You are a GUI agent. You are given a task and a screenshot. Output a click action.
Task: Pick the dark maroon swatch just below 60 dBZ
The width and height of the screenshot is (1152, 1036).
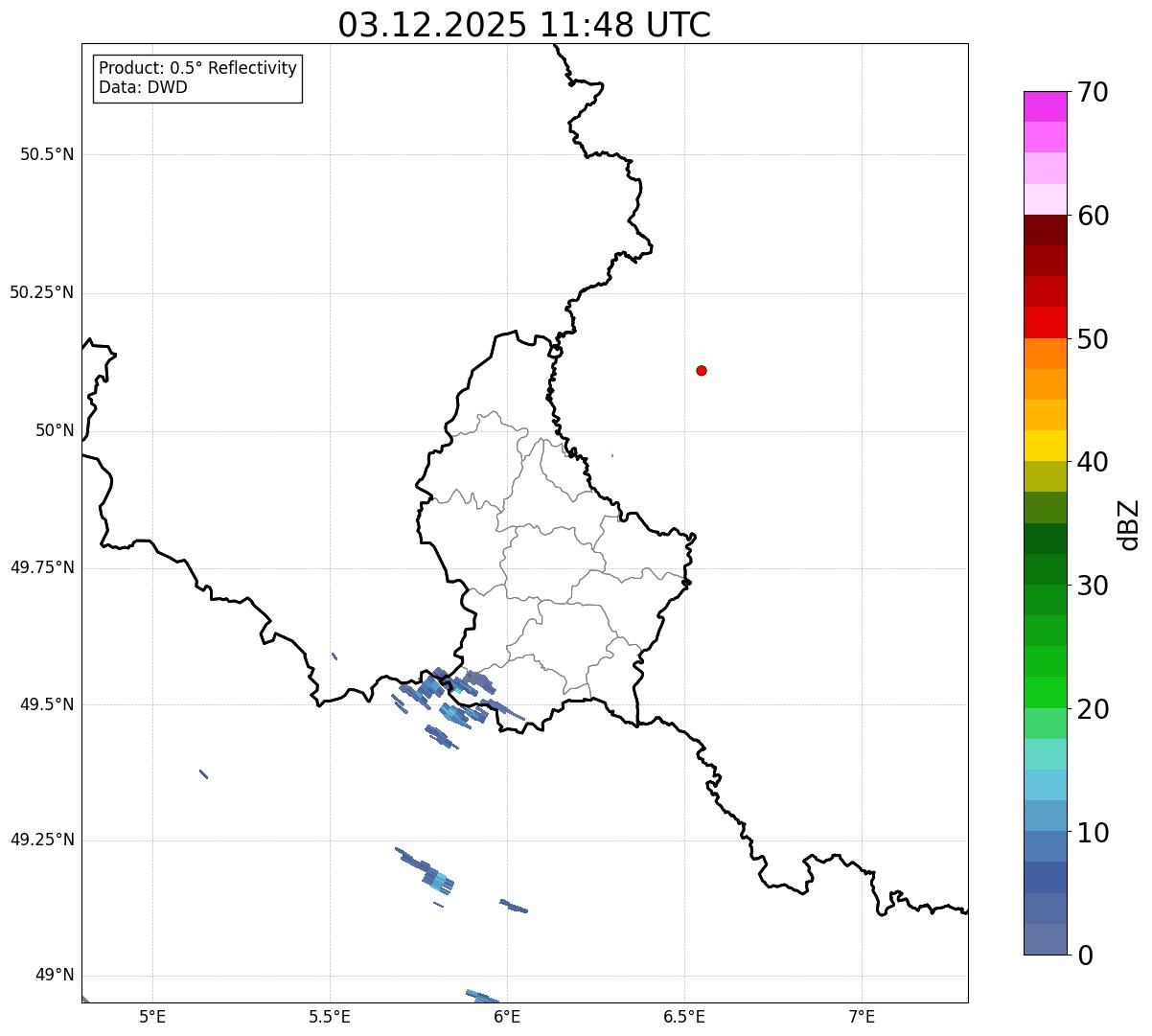click(x=1045, y=230)
